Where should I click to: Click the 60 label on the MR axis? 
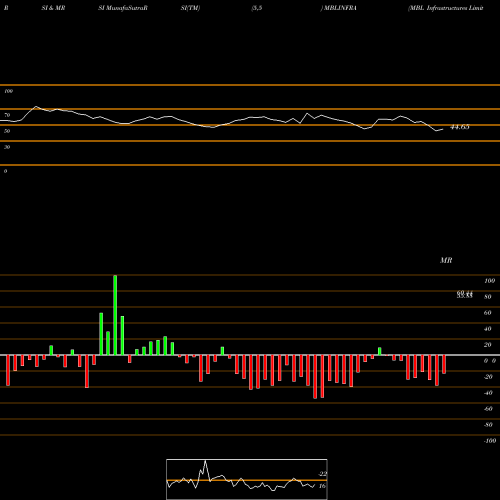click(x=487, y=313)
